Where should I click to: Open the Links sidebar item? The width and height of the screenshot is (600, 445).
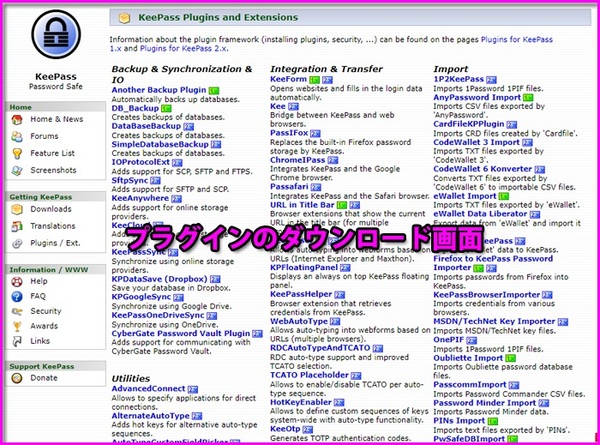coord(40,341)
